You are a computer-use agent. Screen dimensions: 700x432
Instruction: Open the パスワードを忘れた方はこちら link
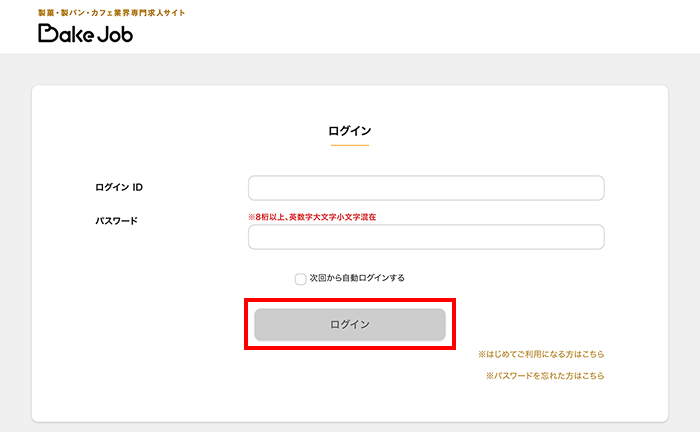tap(545, 376)
